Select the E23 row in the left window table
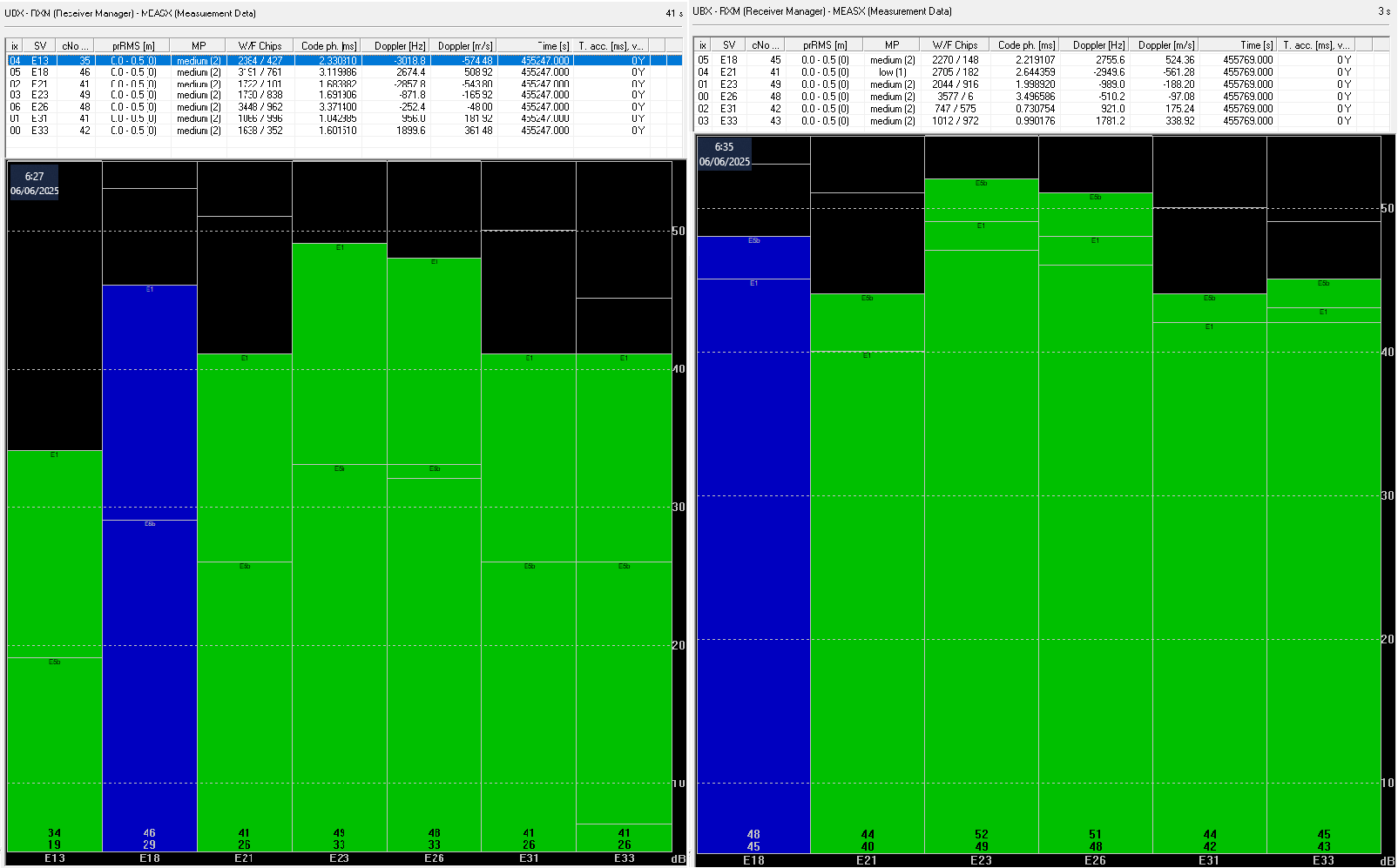 [344, 95]
